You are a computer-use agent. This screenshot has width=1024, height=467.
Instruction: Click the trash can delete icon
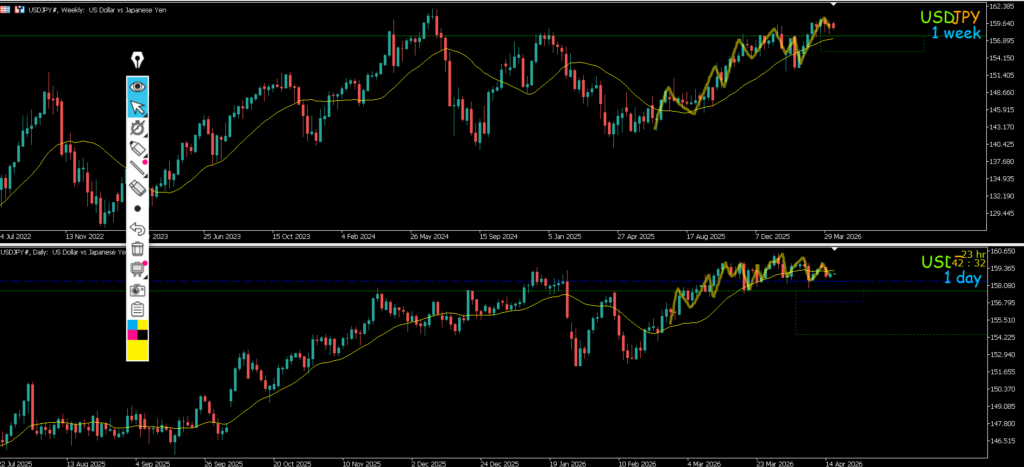(137, 248)
